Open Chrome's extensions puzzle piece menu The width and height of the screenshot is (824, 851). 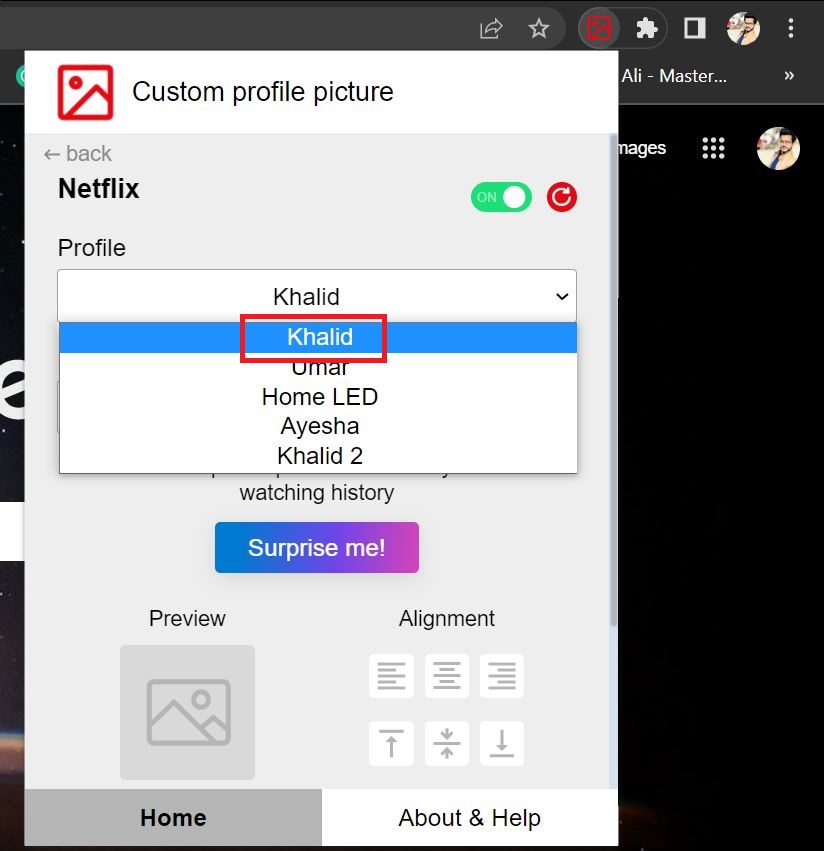(646, 28)
